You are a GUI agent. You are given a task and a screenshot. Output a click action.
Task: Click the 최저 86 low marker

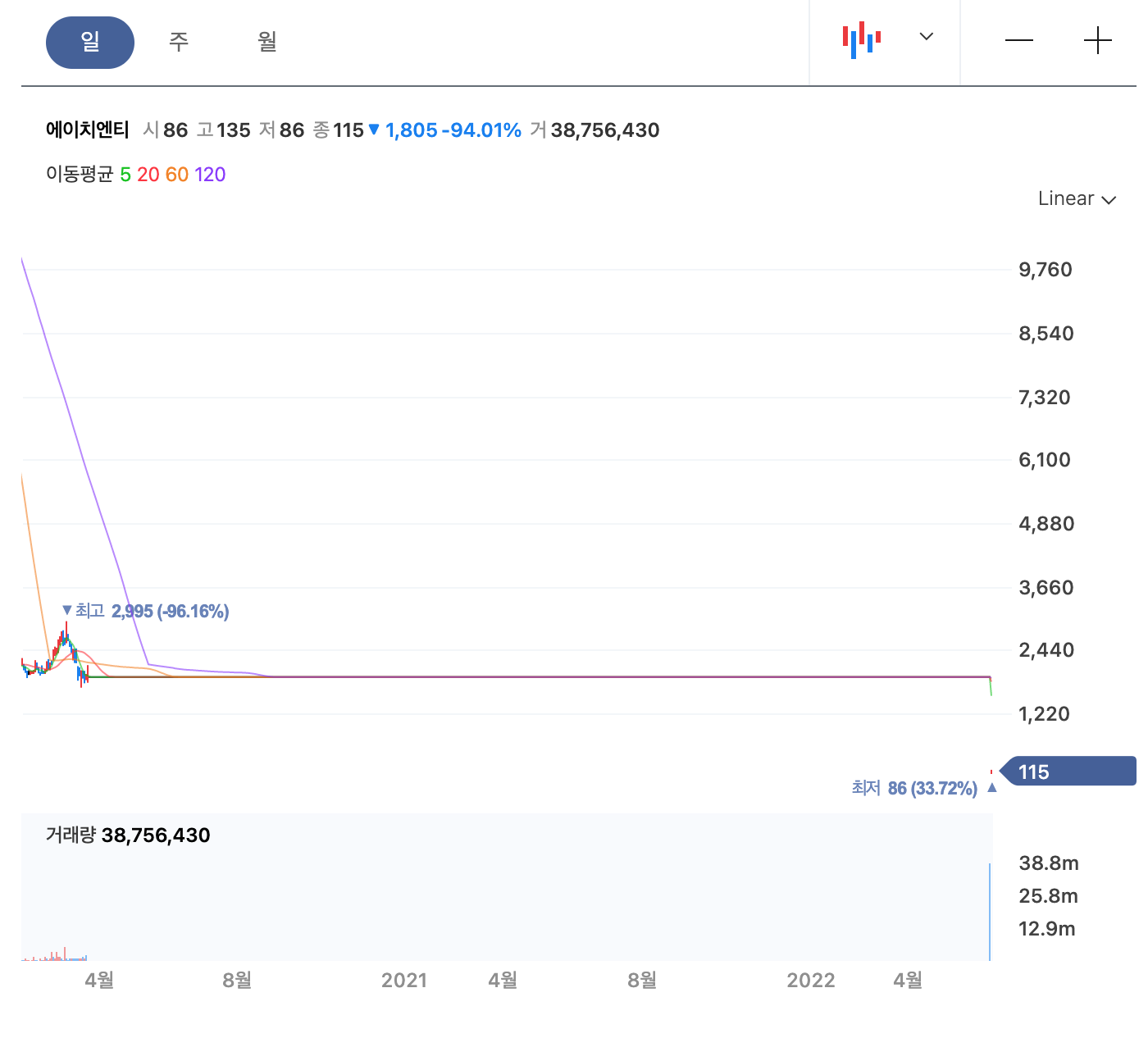[x=923, y=788]
